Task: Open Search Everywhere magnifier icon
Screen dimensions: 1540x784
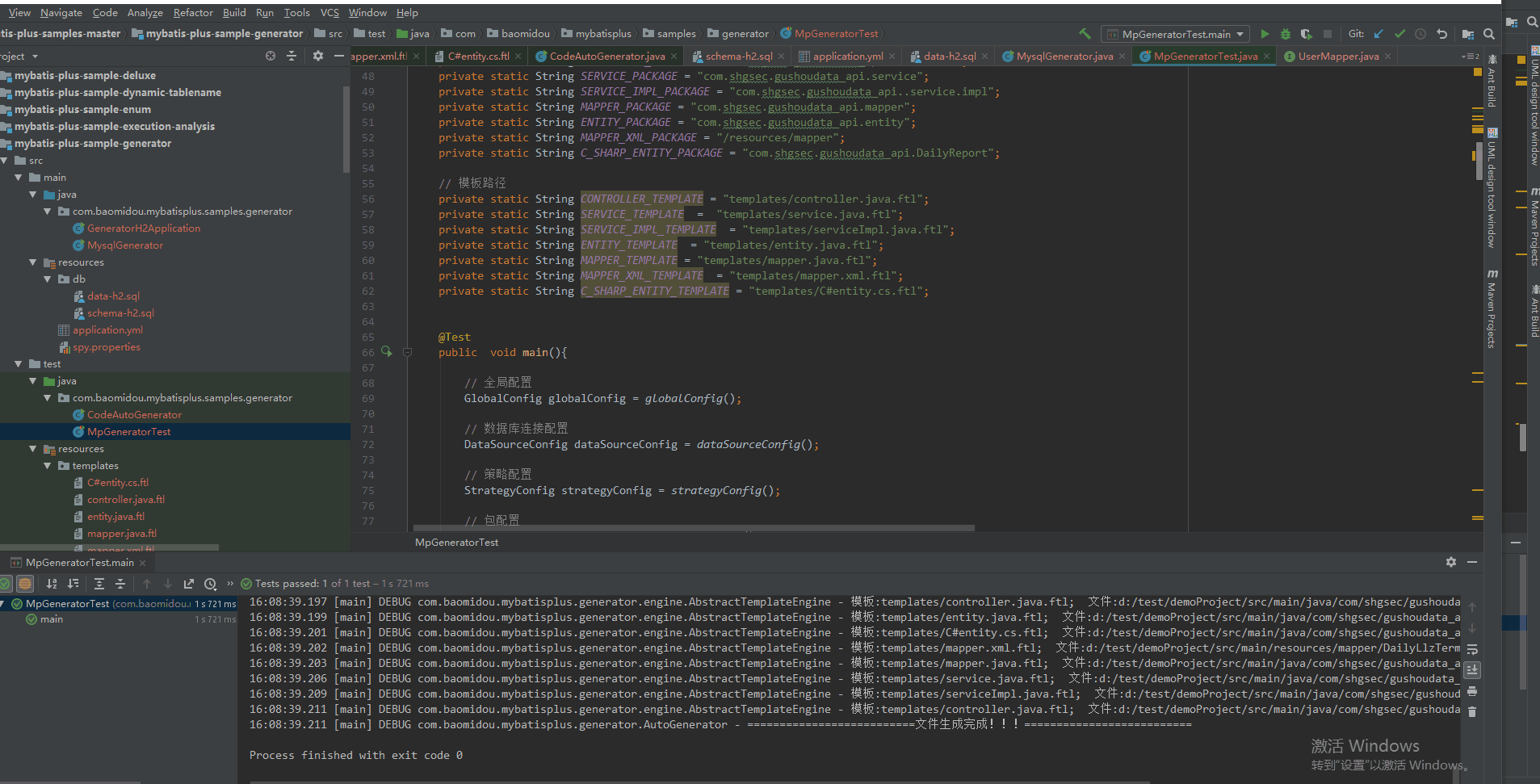Action: point(1489,34)
